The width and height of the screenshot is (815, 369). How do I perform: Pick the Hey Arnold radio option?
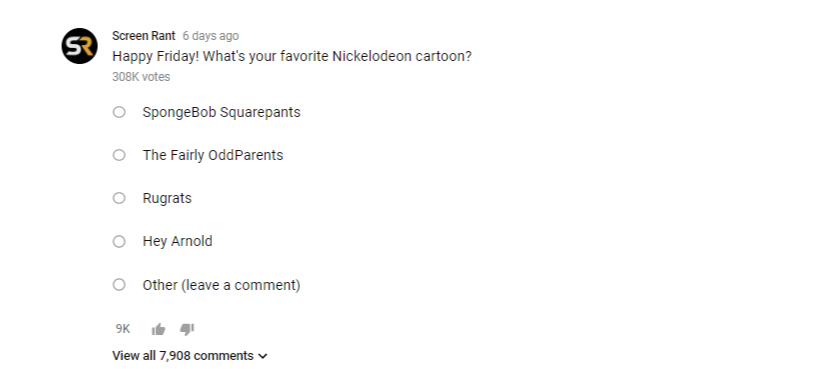coord(119,241)
